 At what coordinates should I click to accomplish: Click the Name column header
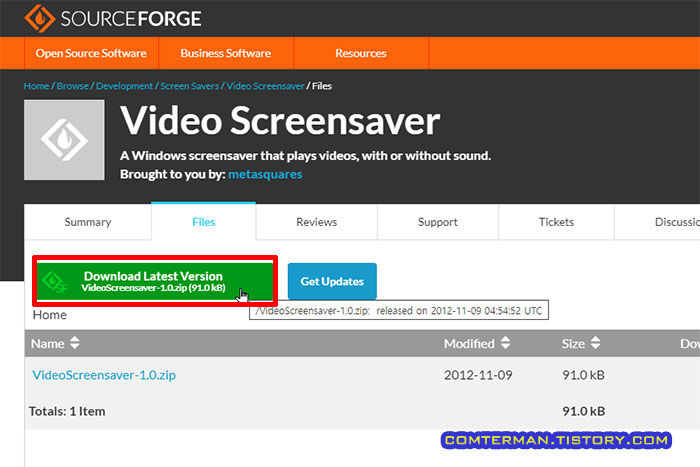[48, 343]
